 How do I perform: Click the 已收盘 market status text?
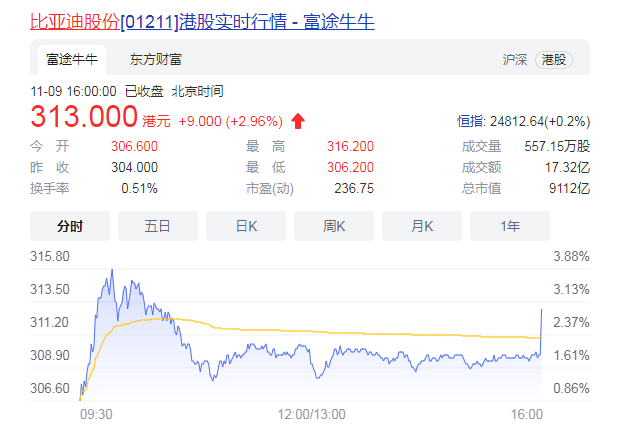click(x=144, y=91)
